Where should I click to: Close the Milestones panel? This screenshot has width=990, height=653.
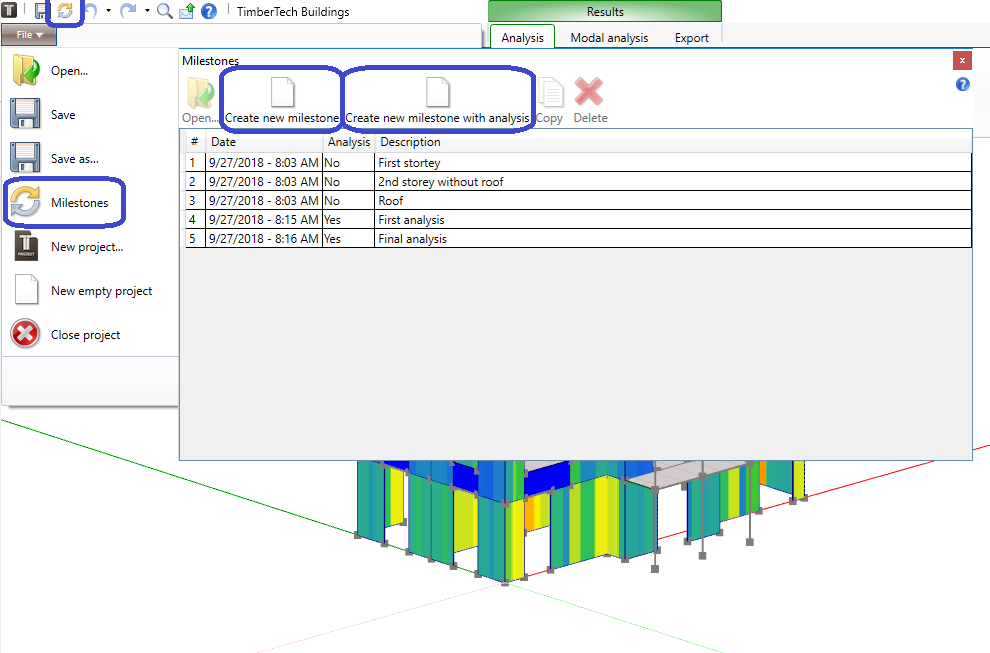point(962,61)
